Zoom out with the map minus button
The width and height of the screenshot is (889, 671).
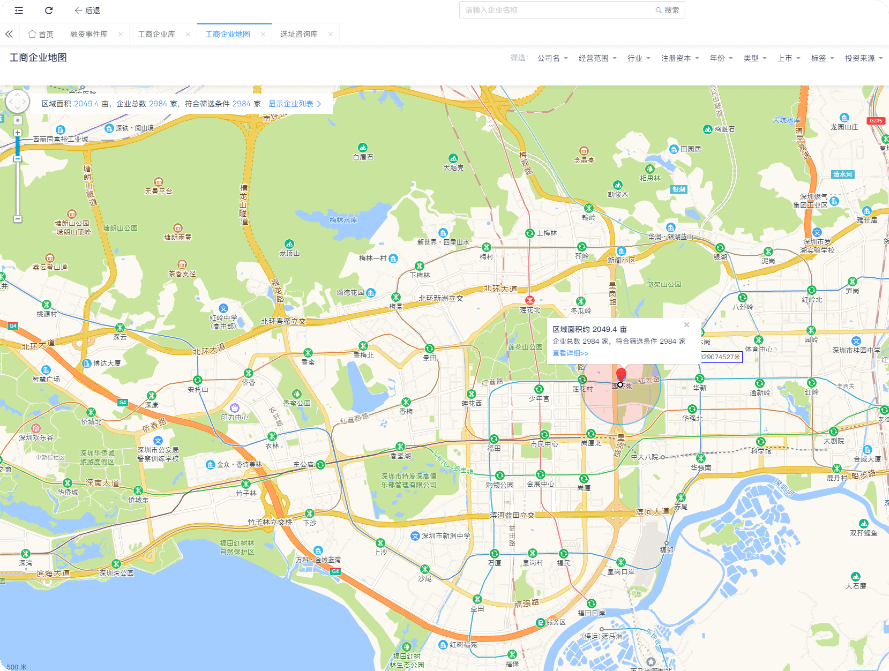click(18, 218)
